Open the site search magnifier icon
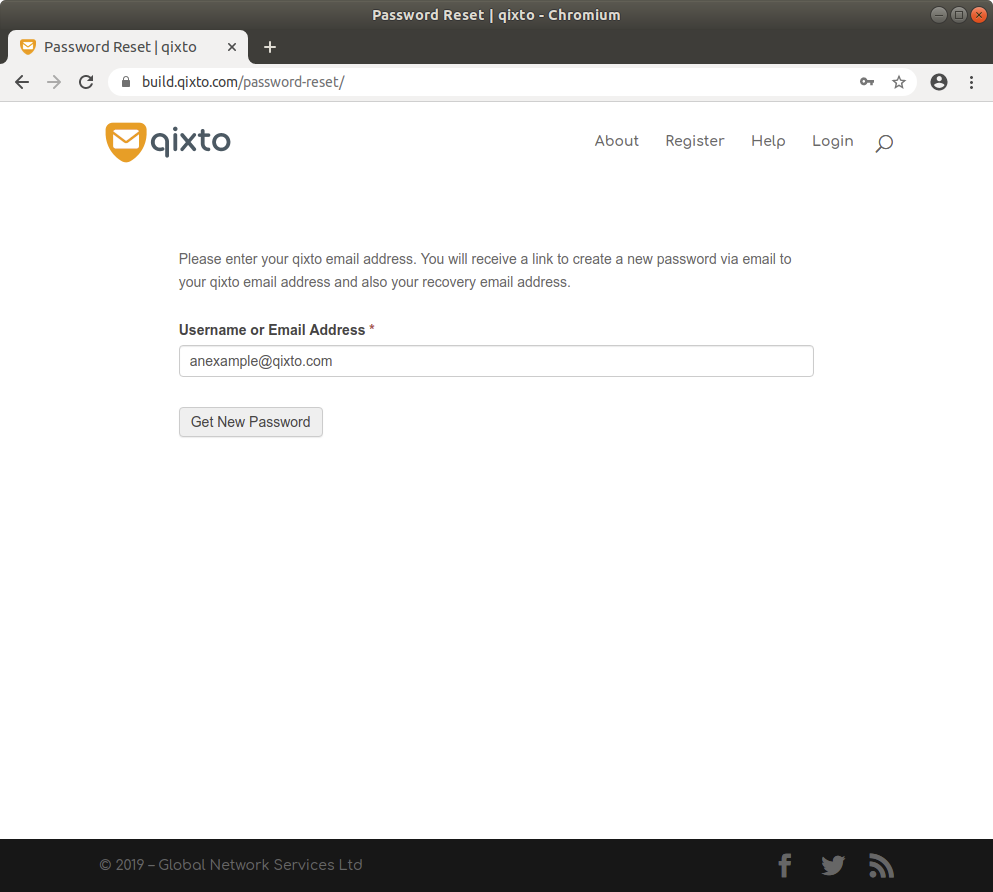 coord(884,143)
